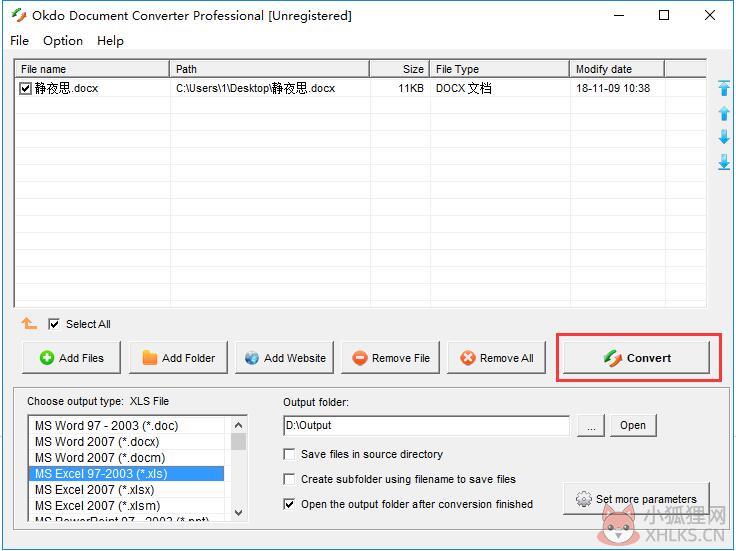Enable Create subfolder using filename option
This screenshot has height=551, width=736.
[289, 479]
